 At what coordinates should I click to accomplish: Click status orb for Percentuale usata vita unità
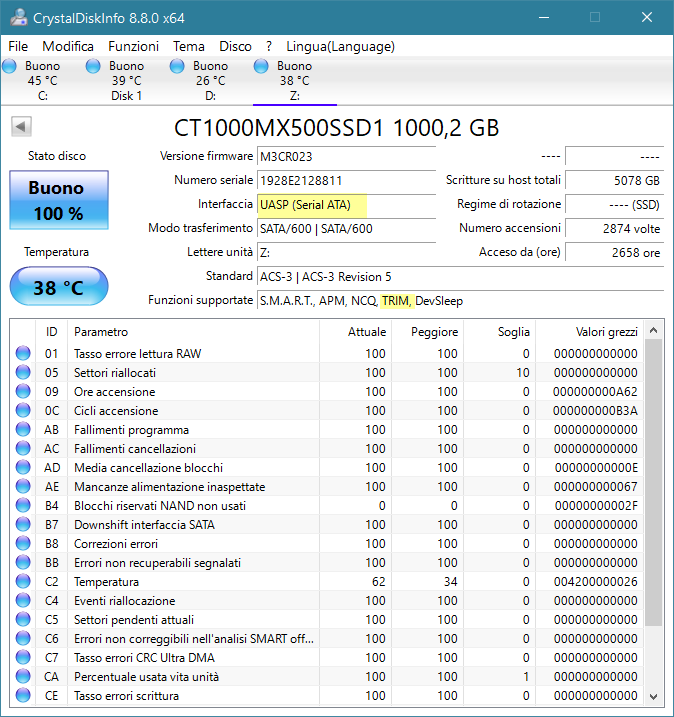click(x=23, y=676)
